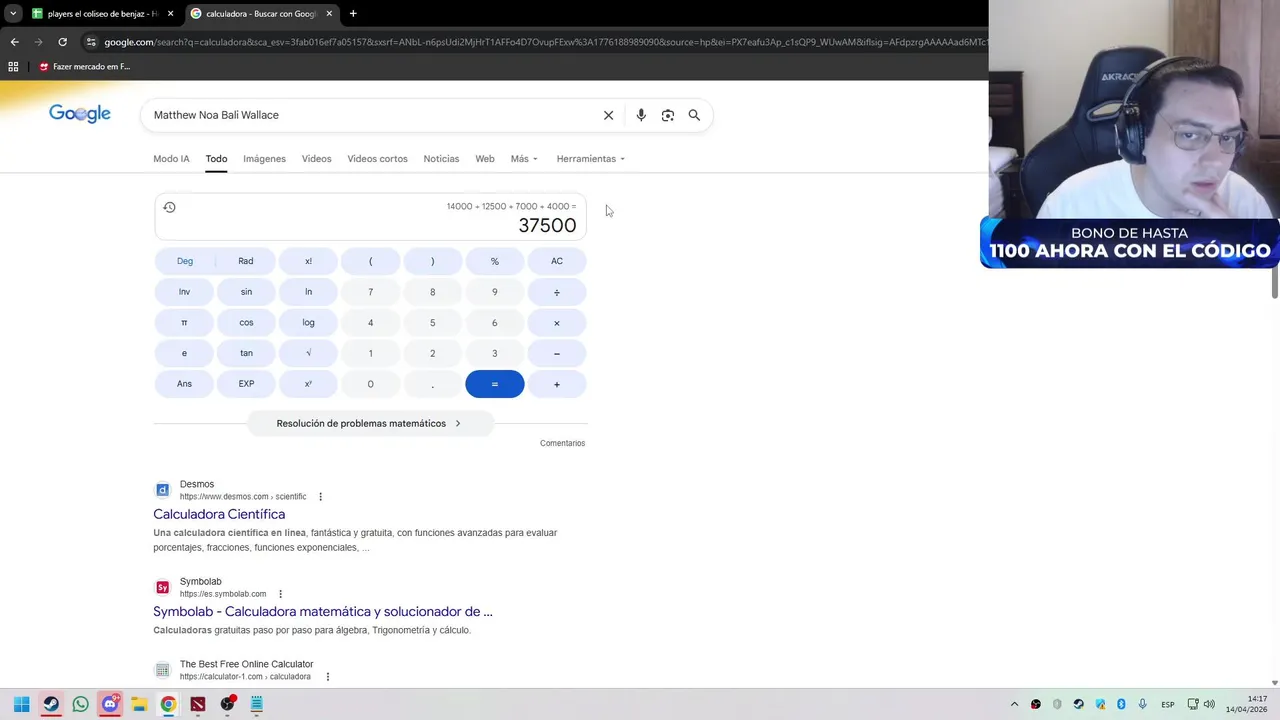This screenshot has width=1280, height=720.
Task: Open search by image camera icon
Action: [x=668, y=115]
